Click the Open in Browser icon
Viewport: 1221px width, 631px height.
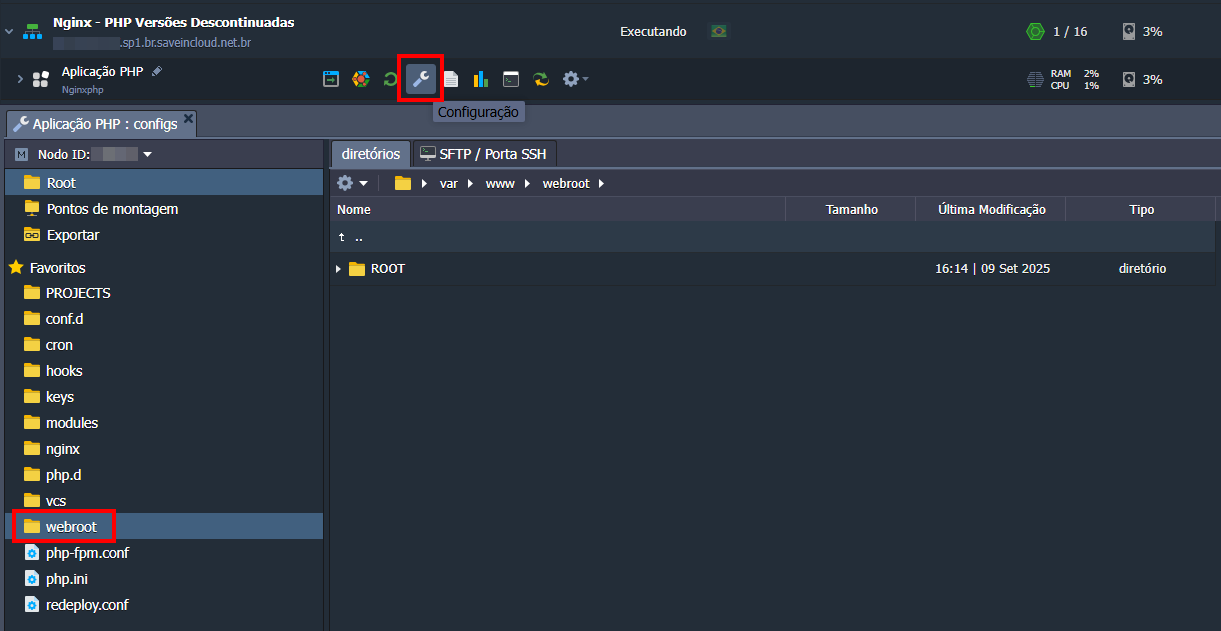(x=331, y=79)
